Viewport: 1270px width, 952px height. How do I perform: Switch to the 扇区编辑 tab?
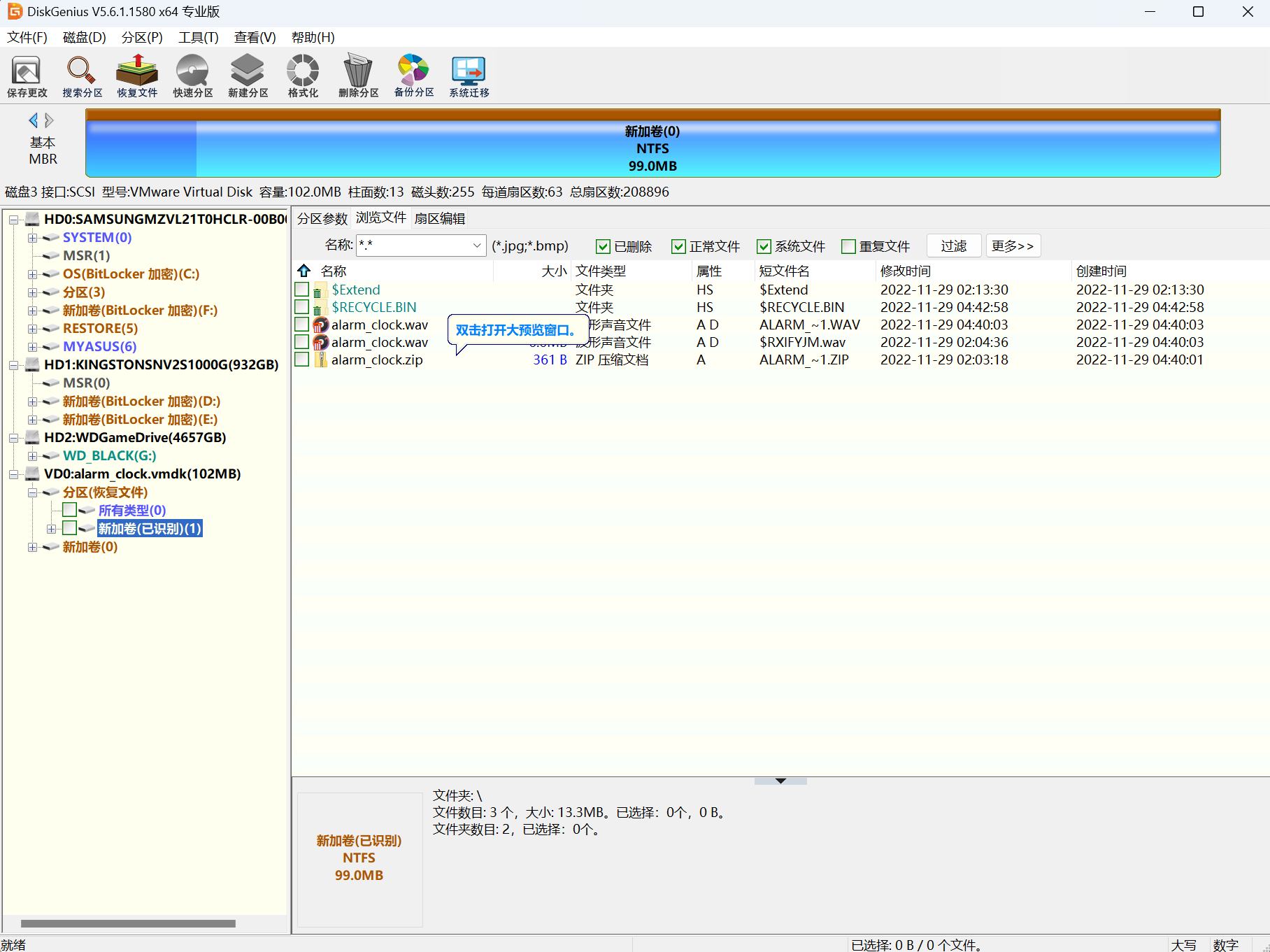[440, 218]
